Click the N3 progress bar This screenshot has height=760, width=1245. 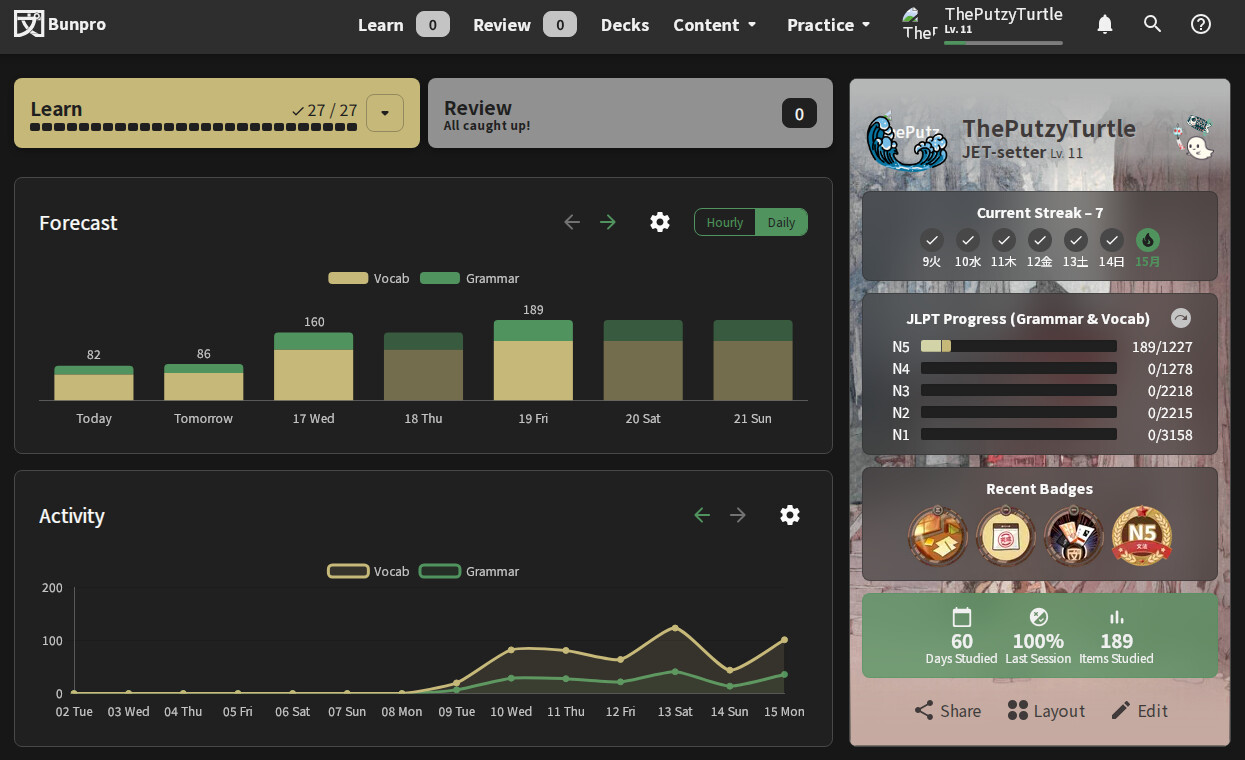[x=1019, y=390]
